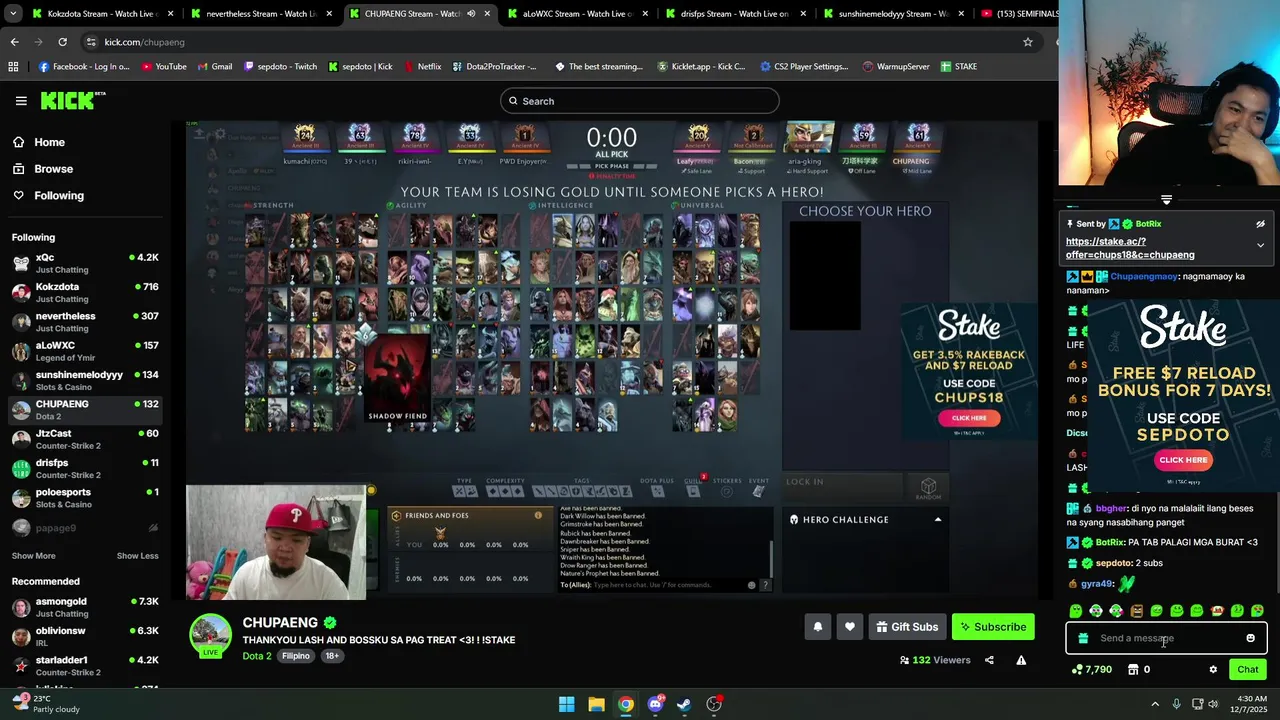
Task: Open nevertheless channel in the sidebar
Action: pos(85,321)
